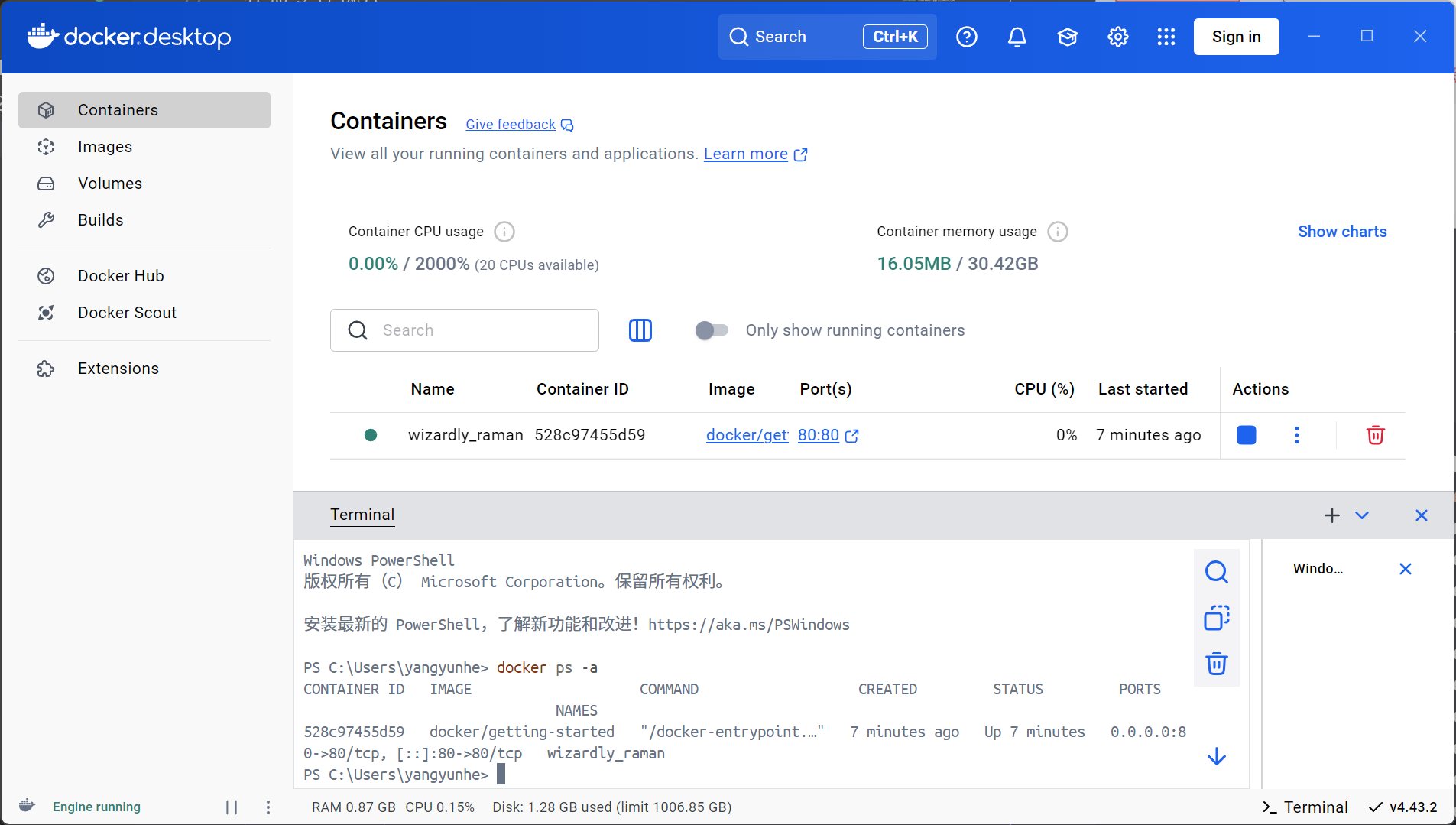Open the Show charts link
Viewport: 1456px width, 825px height.
click(1341, 232)
